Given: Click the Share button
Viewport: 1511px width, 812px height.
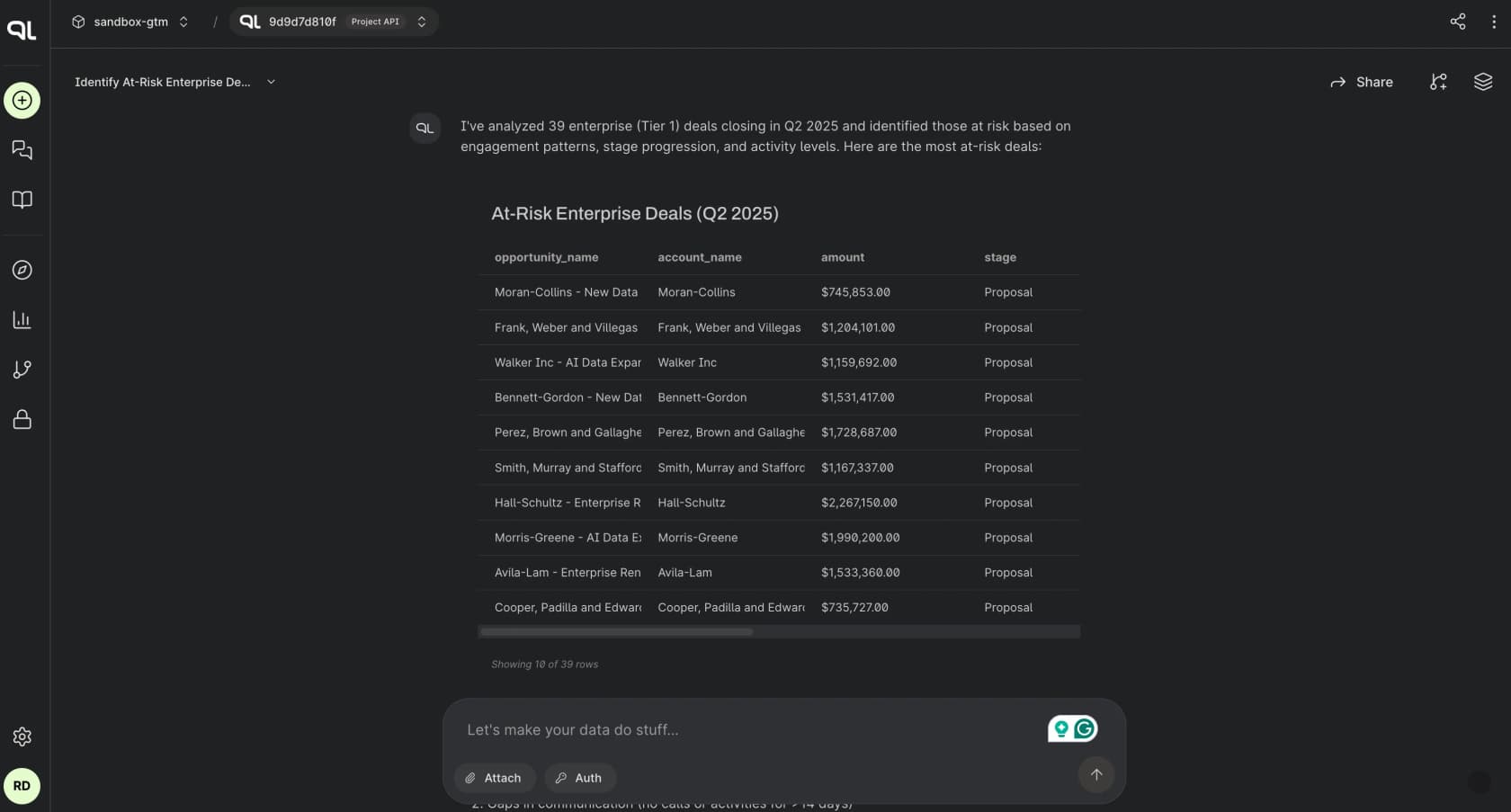Looking at the screenshot, I should click(1362, 82).
